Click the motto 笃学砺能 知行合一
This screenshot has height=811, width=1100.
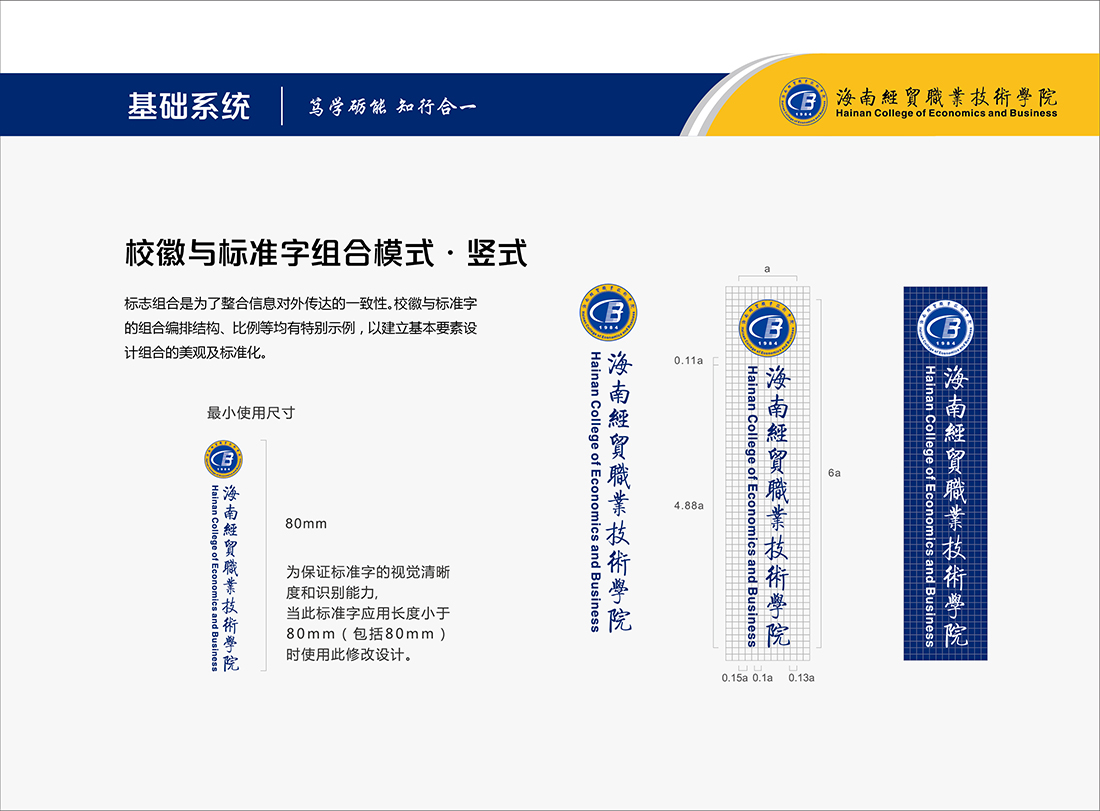tap(392, 106)
